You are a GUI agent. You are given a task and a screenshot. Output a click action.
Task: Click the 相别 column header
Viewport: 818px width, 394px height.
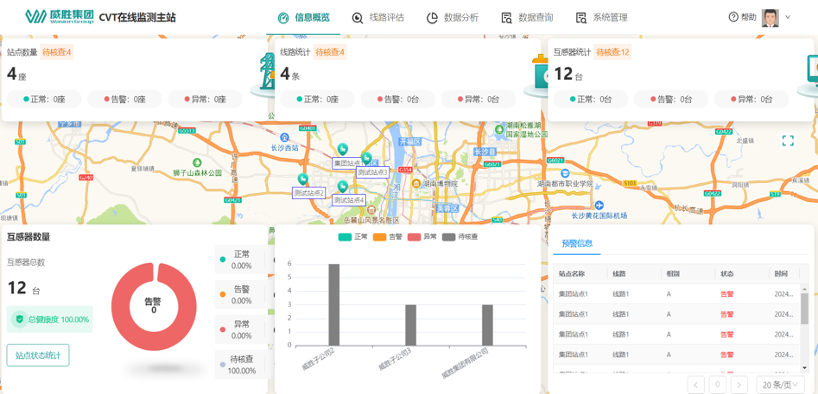click(x=688, y=274)
